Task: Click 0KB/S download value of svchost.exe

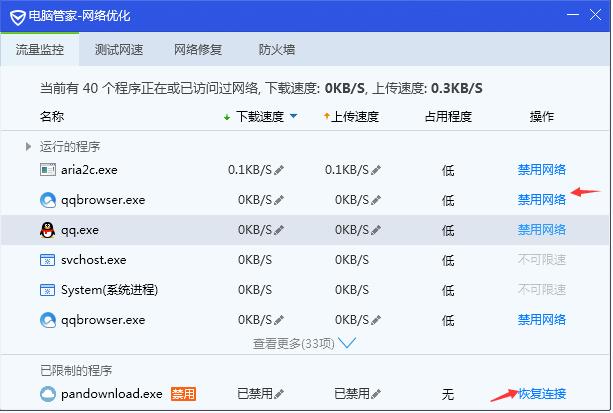Action: (x=255, y=260)
